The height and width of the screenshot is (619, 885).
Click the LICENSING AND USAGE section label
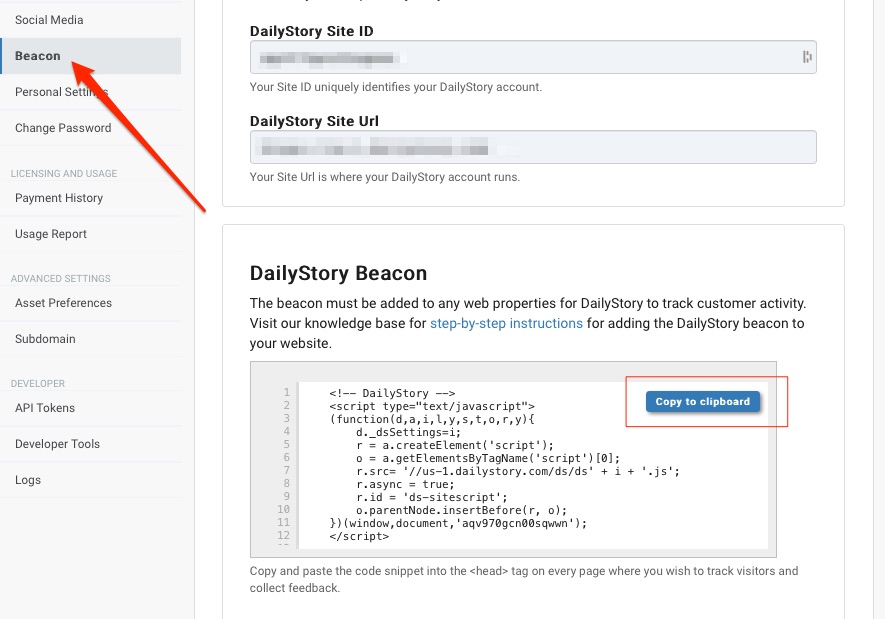[64, 174]
